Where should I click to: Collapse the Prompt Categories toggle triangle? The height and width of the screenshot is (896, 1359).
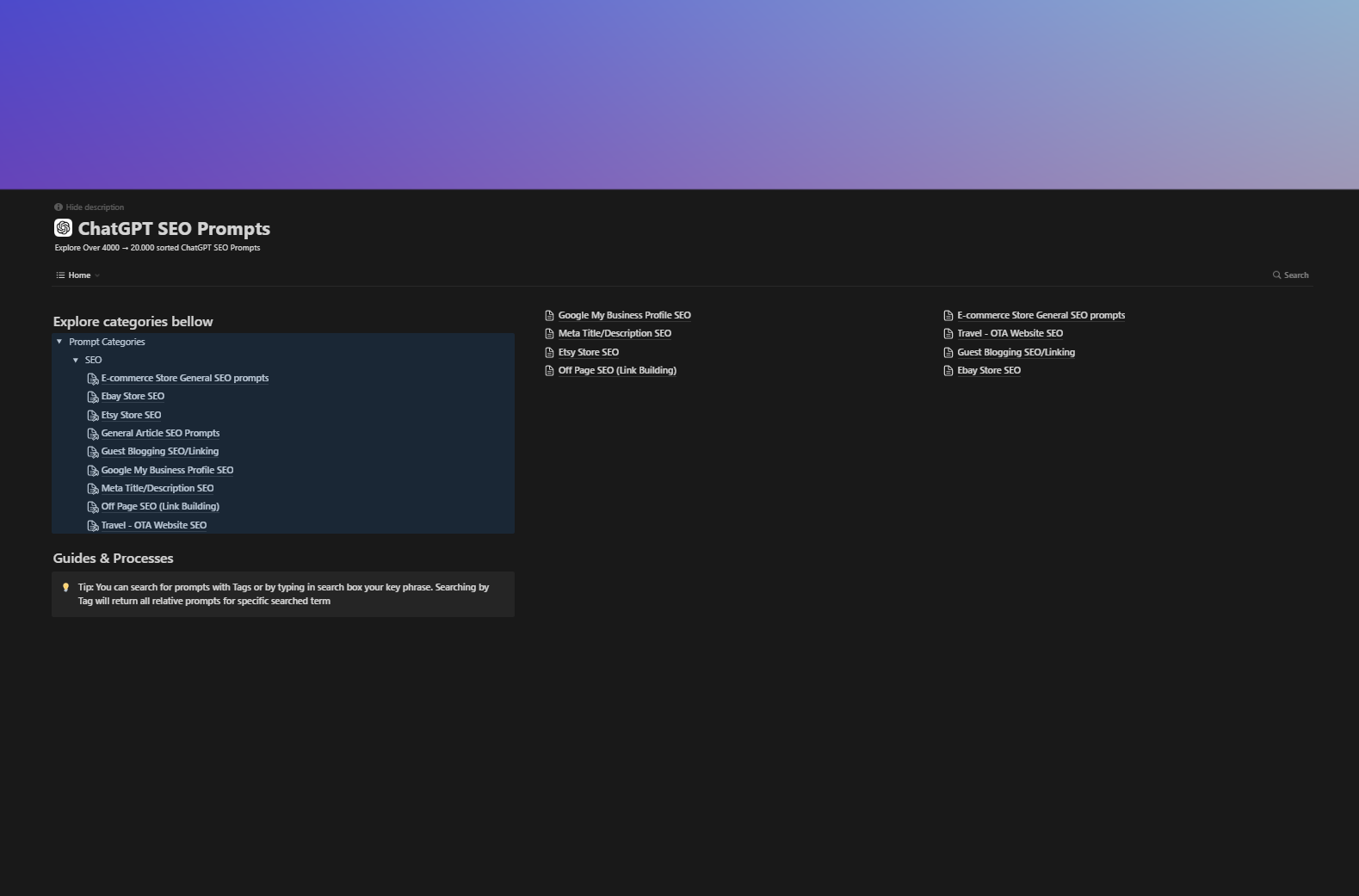coord(59,342)
